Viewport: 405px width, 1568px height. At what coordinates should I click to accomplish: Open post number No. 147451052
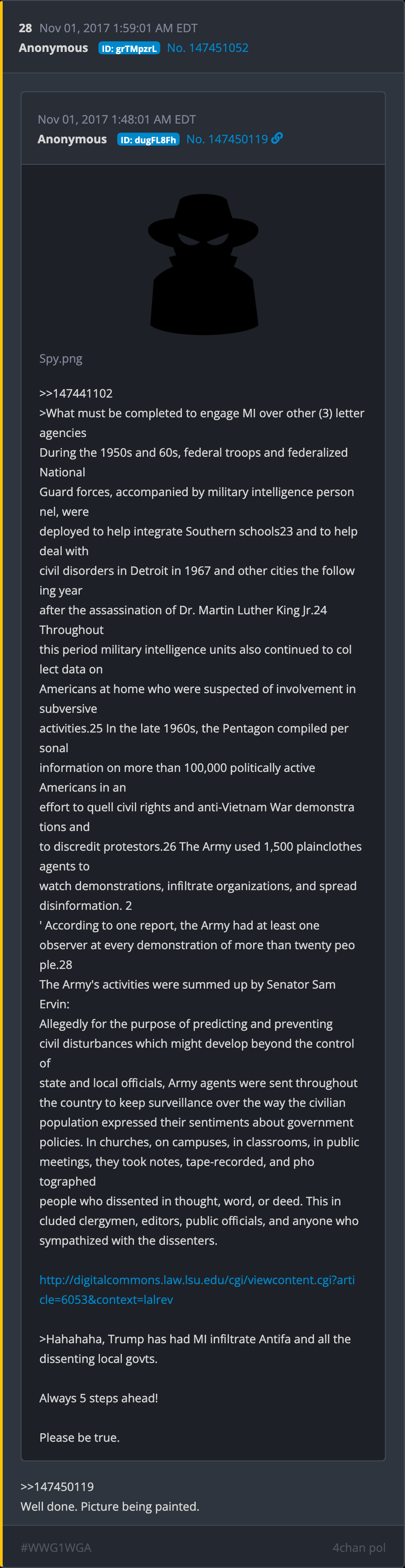pos(208,47)
